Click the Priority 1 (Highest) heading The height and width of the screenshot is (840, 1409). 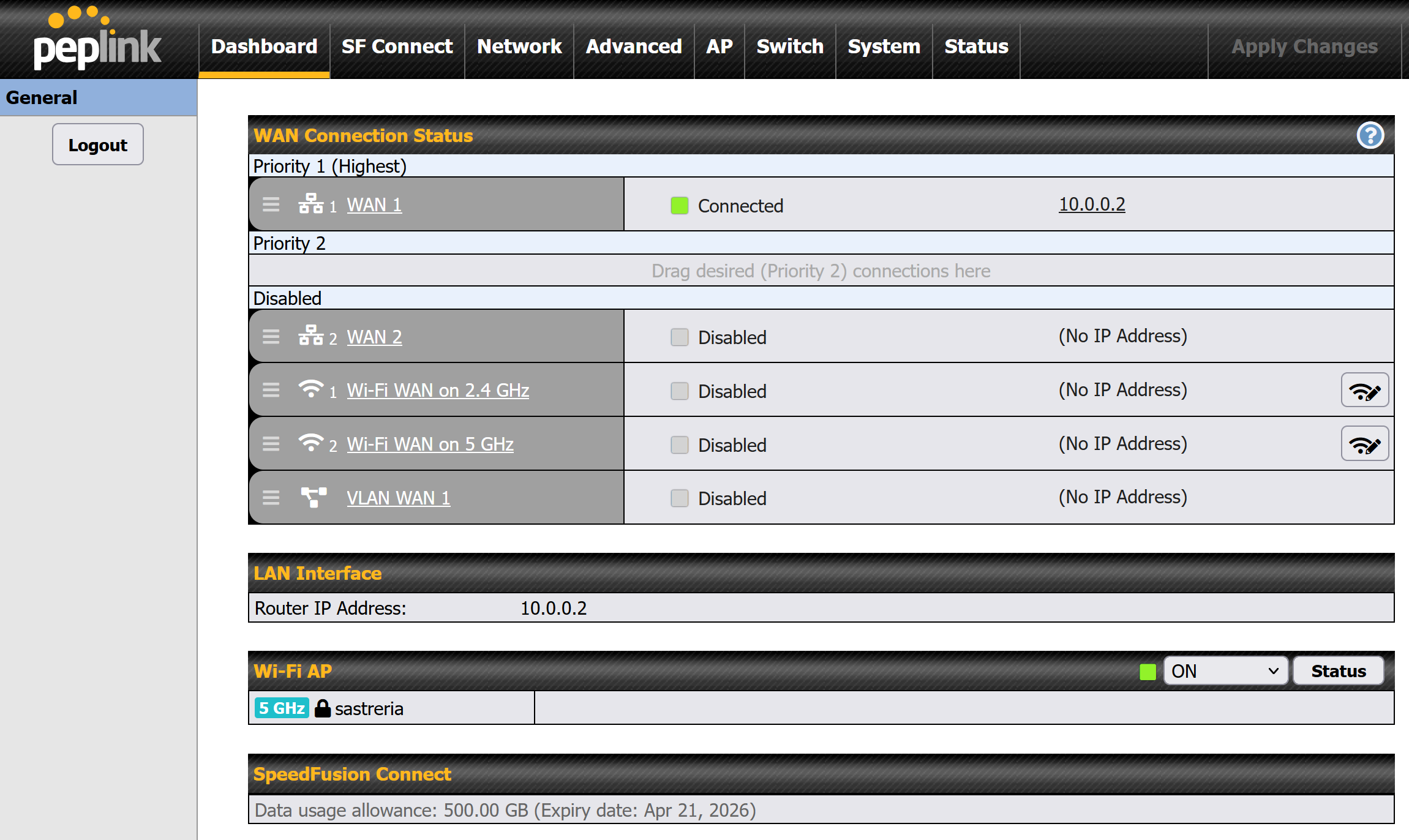tap(330, 166)
